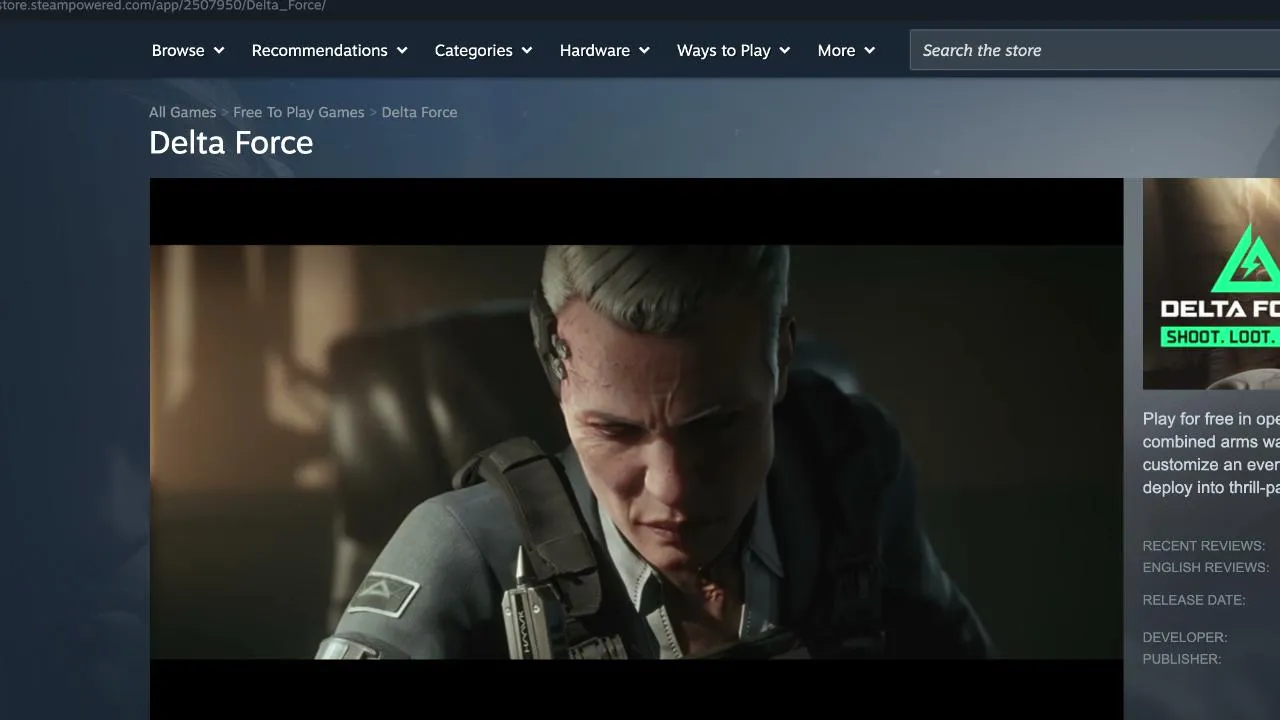Click the store page URL text
This screenshot has width=1280, height=720.
tap(163, 6)
